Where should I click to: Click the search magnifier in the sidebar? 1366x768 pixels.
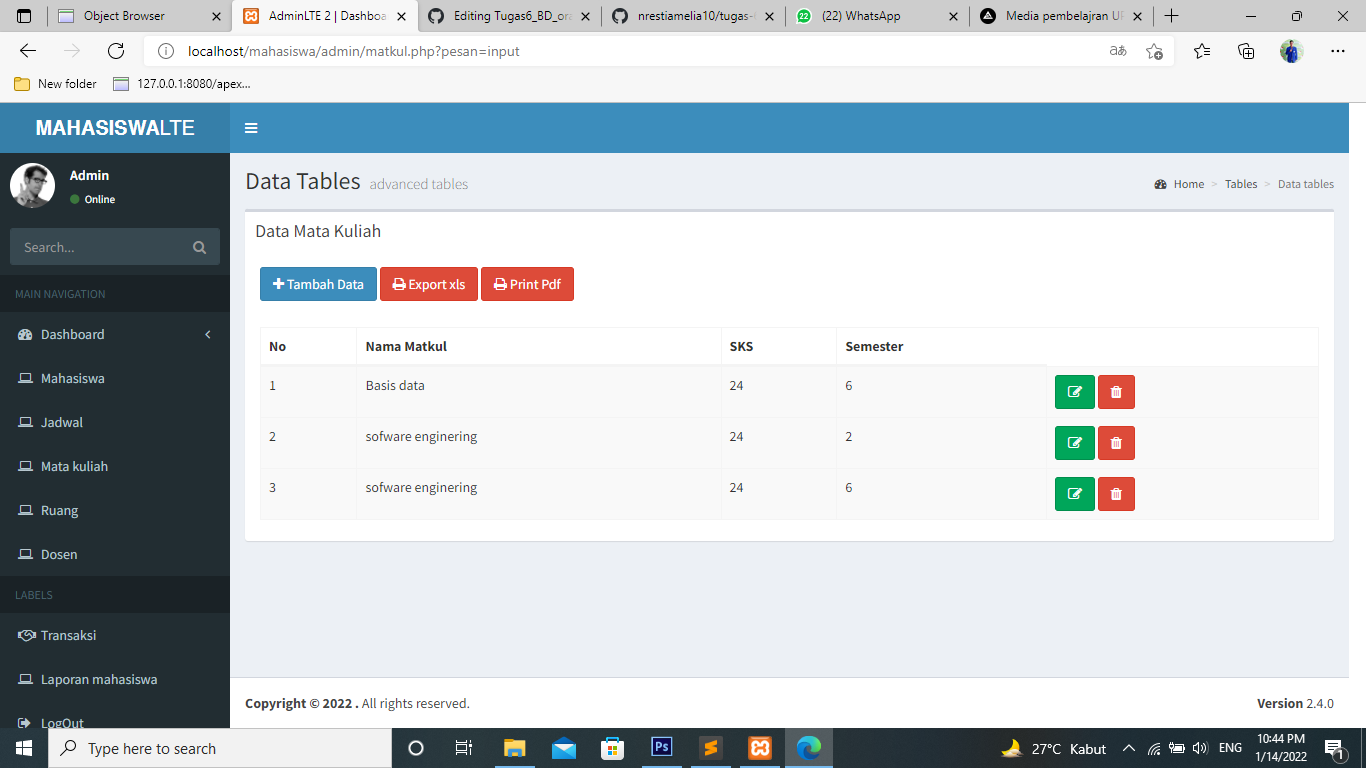tap(199, 246)
